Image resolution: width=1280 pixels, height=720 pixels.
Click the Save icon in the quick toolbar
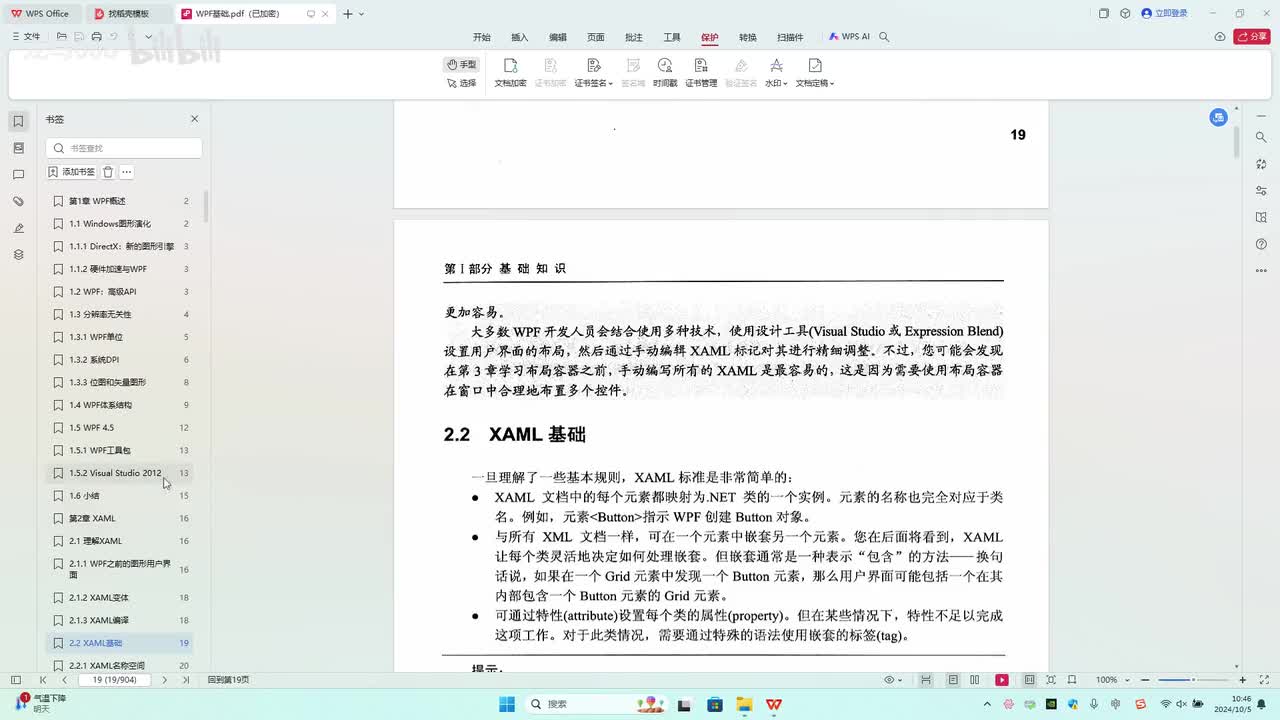[79, 37]
